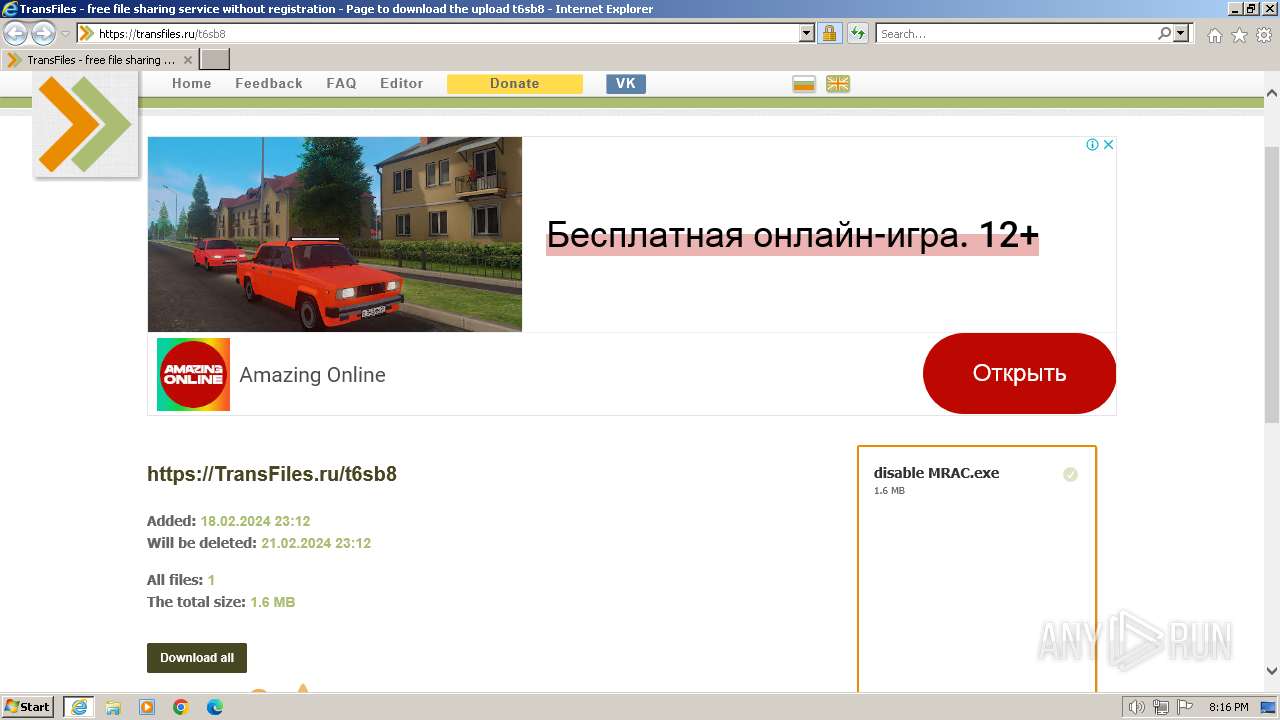Open the FAQ menu item

point(341,84)
